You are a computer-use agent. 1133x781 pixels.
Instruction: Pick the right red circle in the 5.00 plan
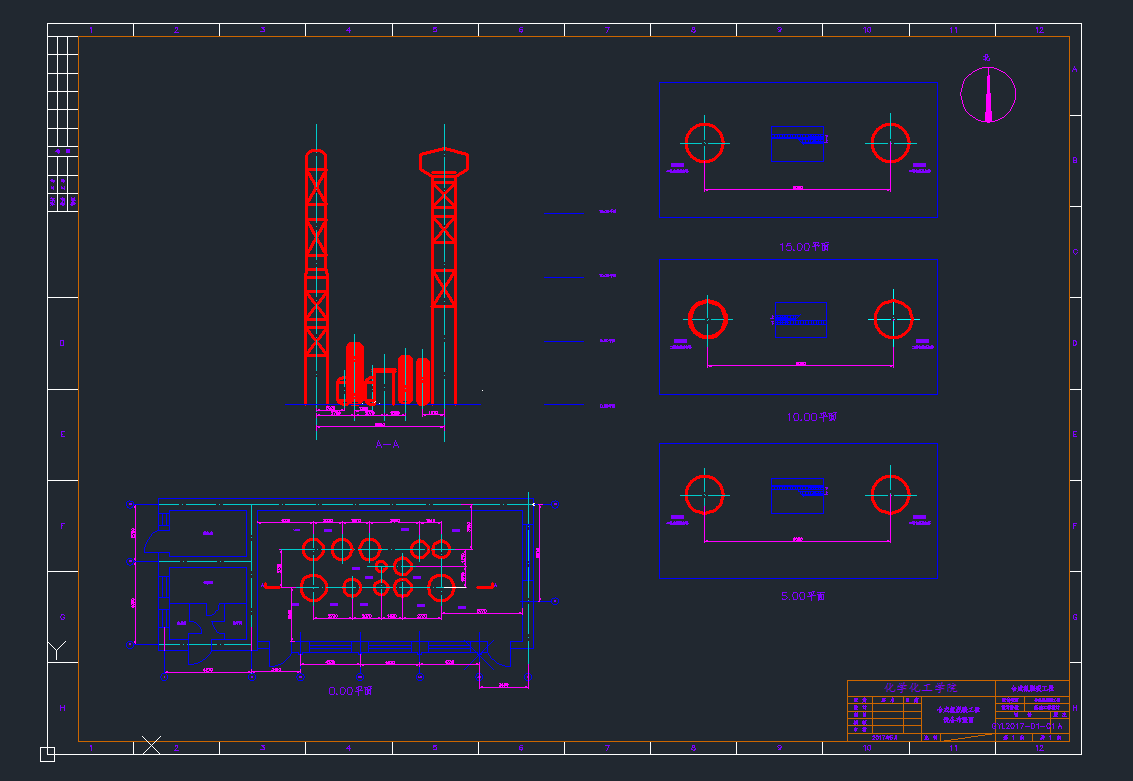point(890,495)
